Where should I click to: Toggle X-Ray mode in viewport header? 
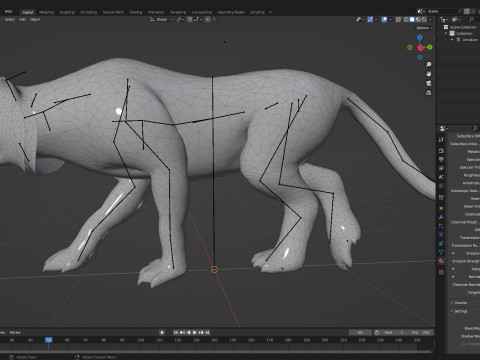(398, 20)
